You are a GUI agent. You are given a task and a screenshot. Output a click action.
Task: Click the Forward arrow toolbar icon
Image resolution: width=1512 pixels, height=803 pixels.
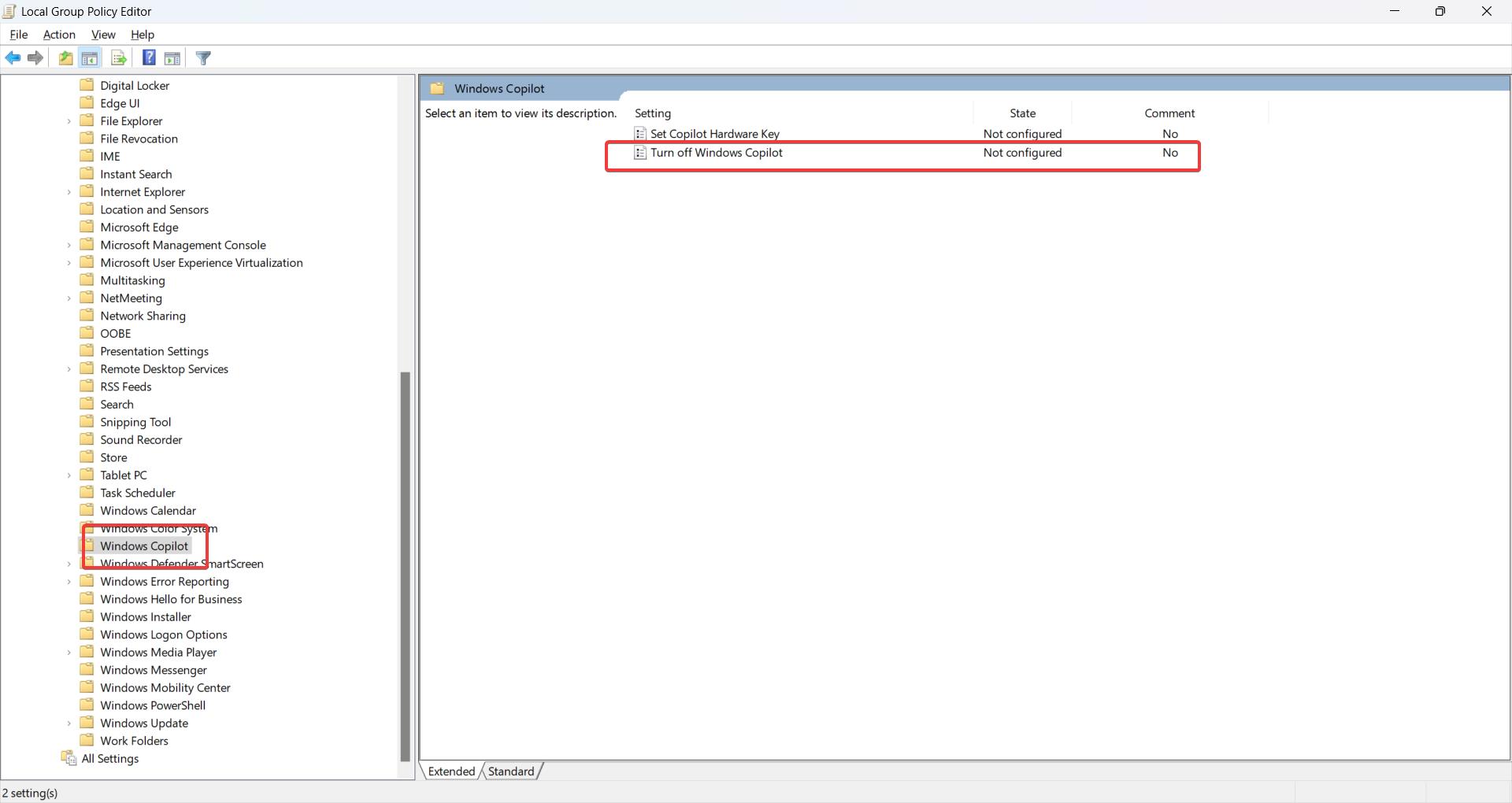point(35,58)
